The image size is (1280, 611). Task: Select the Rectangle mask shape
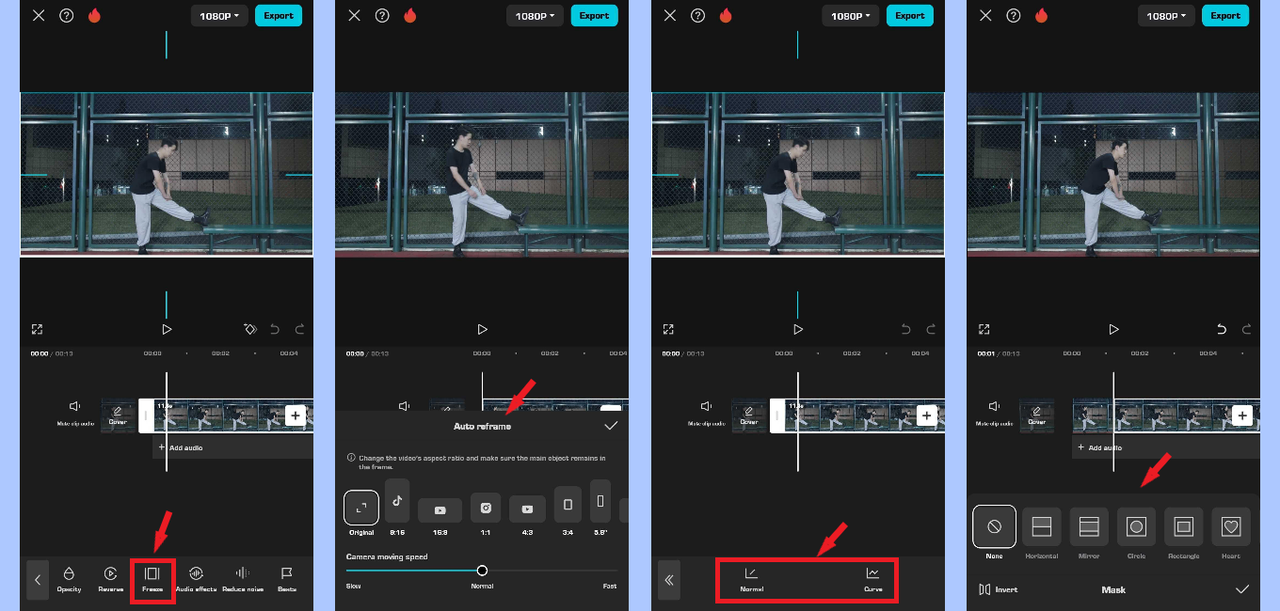(x=1183, y=532)
